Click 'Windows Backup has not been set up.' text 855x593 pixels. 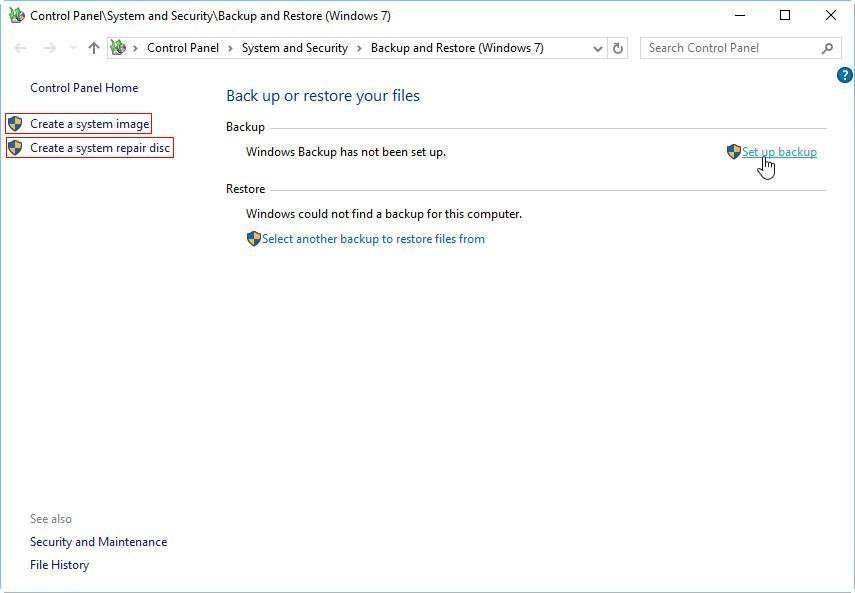coord(346,152)
